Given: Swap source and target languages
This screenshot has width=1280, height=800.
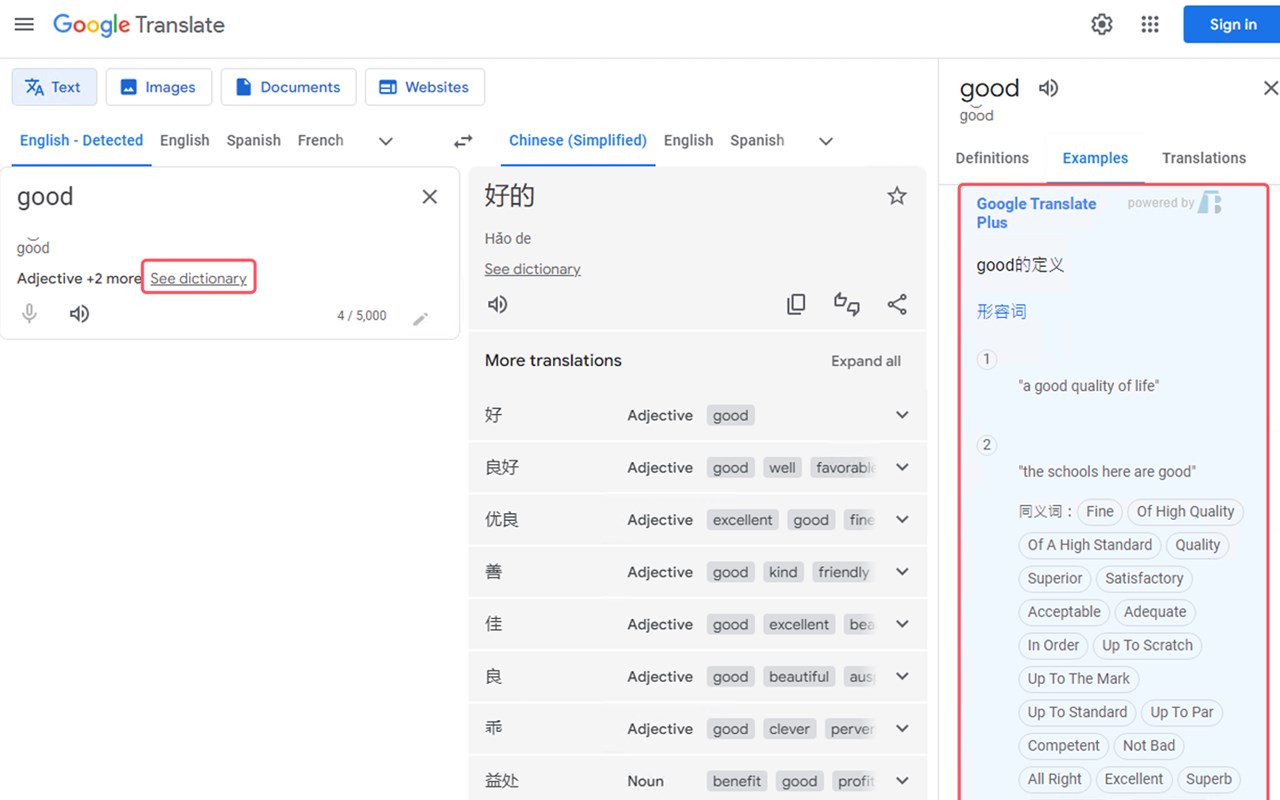Looking at the screenshot, I should point(463,141).
